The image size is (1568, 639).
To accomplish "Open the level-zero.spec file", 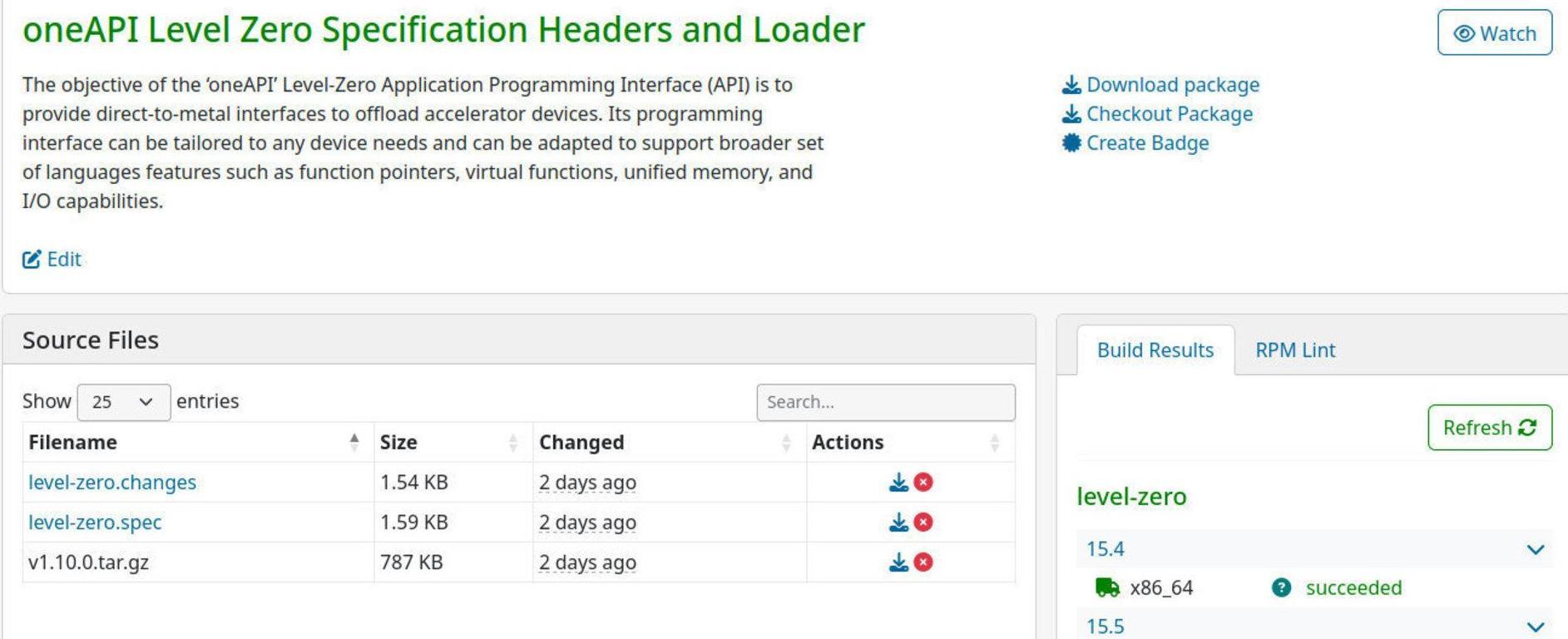I will pyautogui.click(x=95, y=523).
